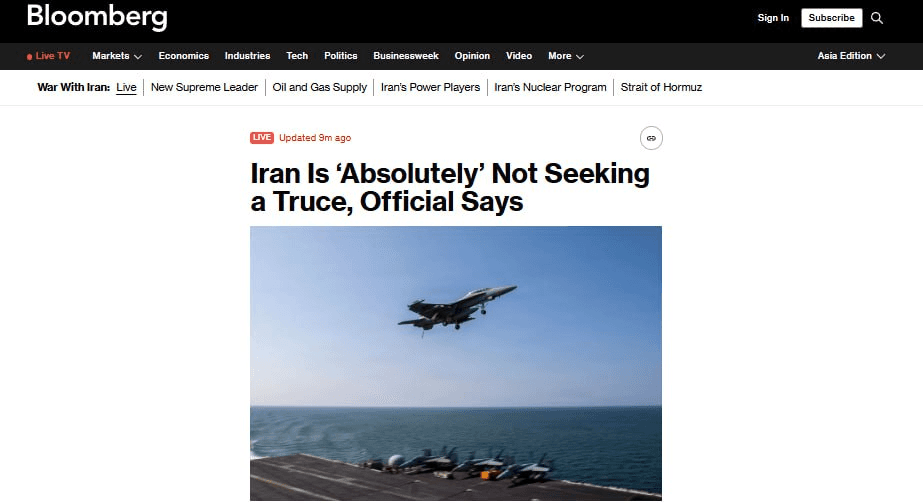Open Businessweek section
923x503 pixels.
(406, 56)
